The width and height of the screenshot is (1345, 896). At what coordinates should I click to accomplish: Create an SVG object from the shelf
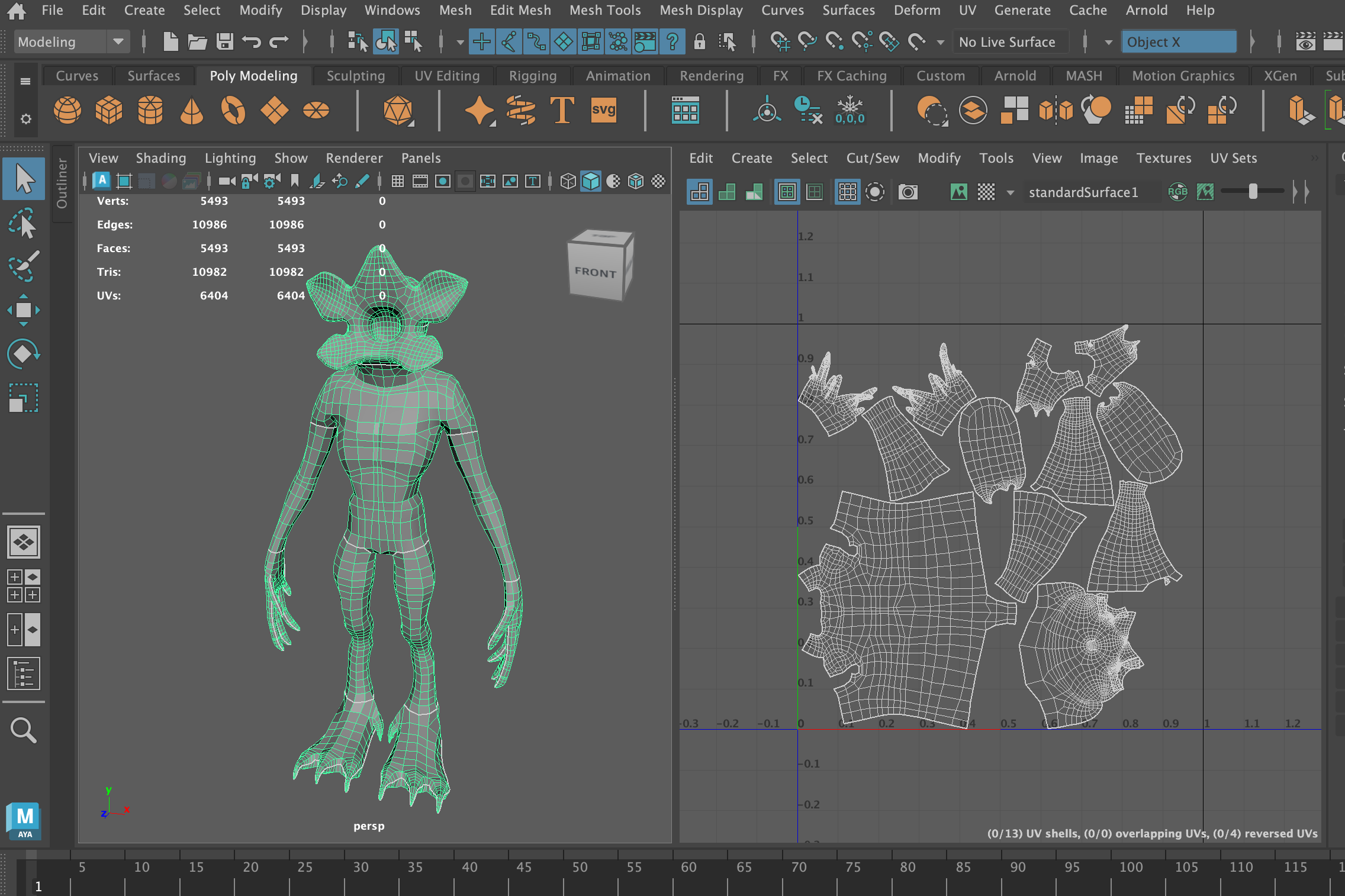(603, 110)
